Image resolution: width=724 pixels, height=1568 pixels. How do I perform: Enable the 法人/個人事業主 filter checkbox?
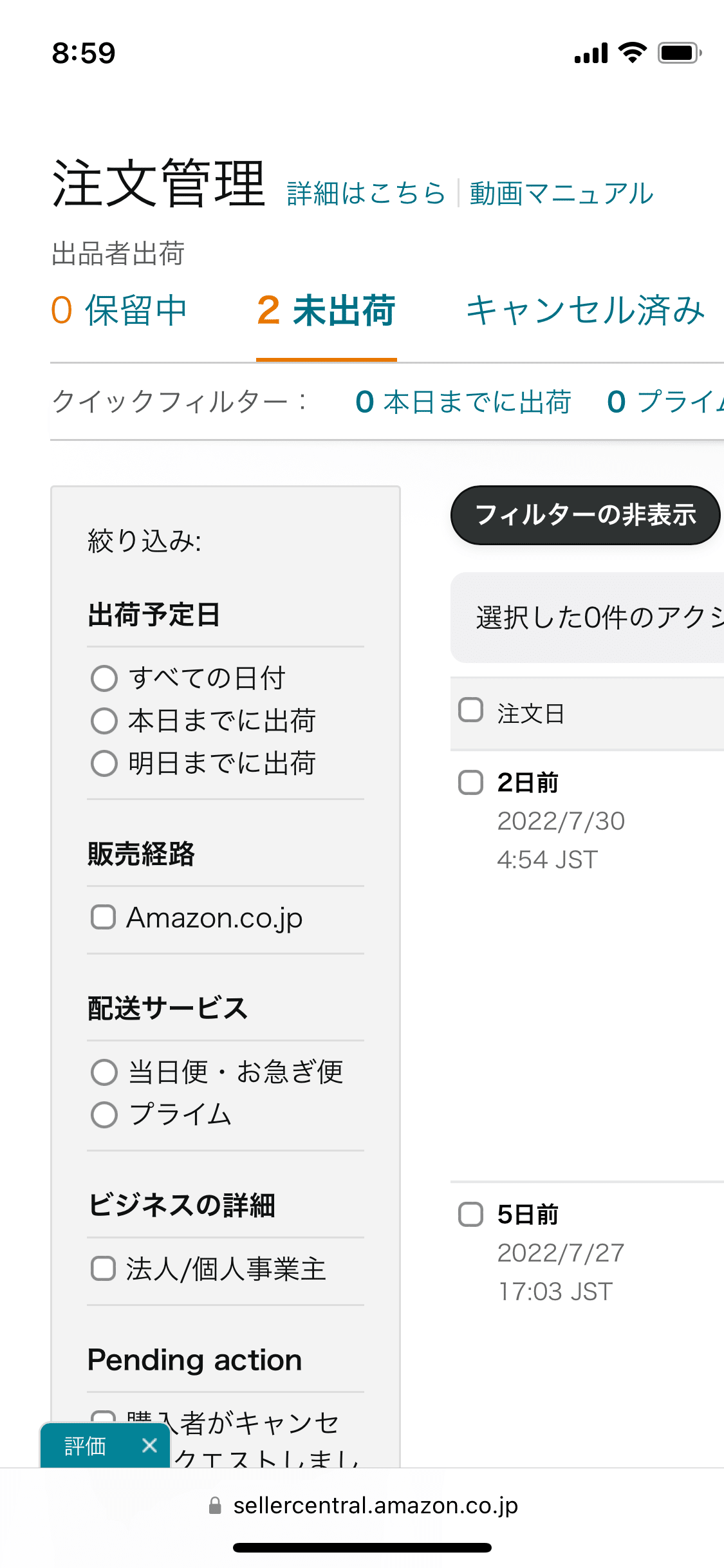click(x=103, y=1269)
